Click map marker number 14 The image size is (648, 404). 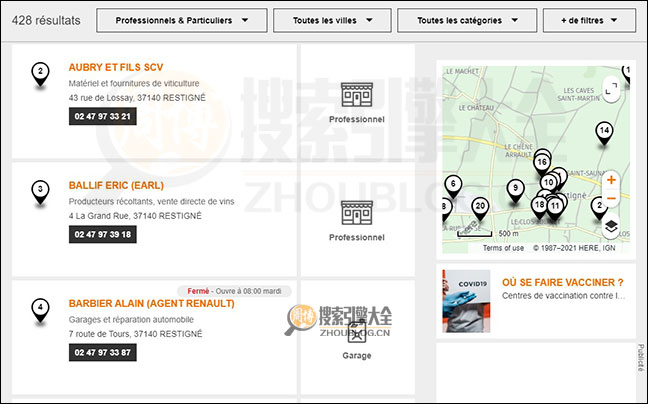coord(603,132)
